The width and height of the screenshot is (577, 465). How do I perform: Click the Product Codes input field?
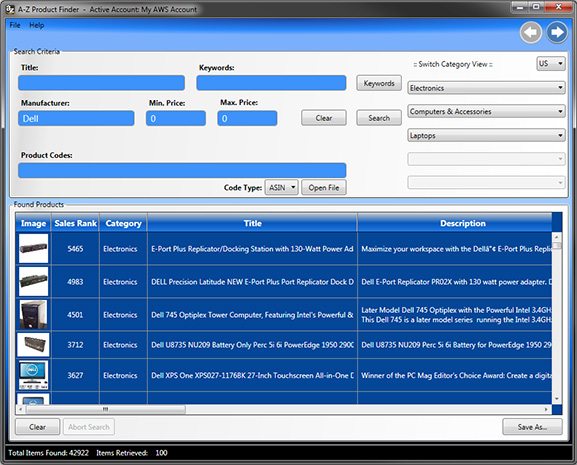click(x=182, y=170)
